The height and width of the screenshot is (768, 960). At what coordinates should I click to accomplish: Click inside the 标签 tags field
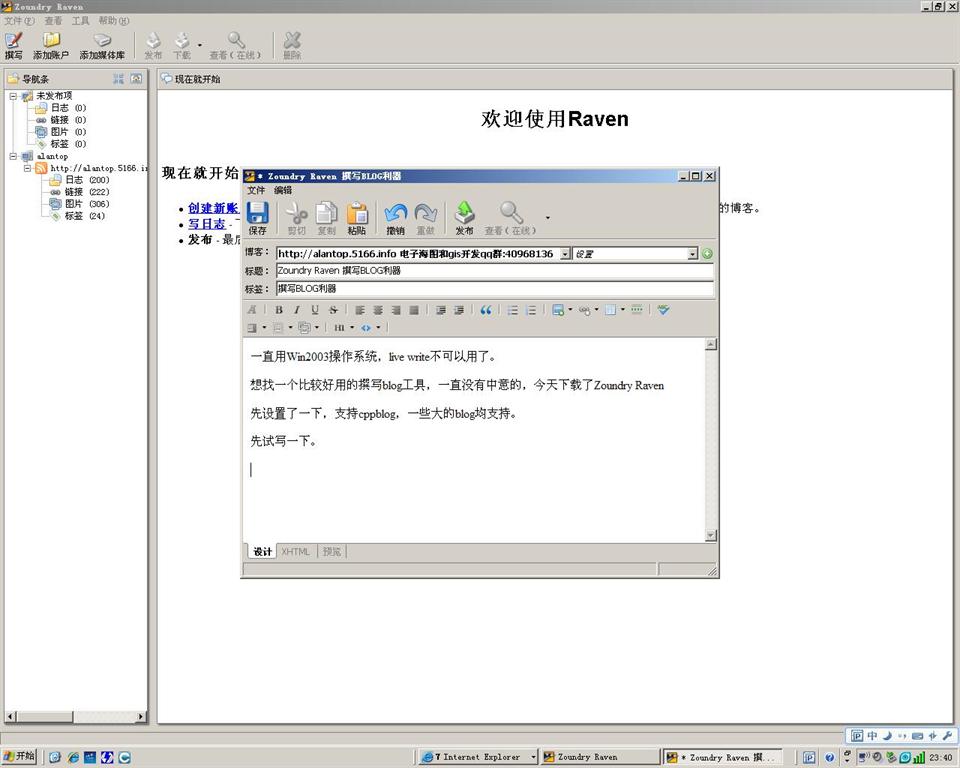coord(495,288)
